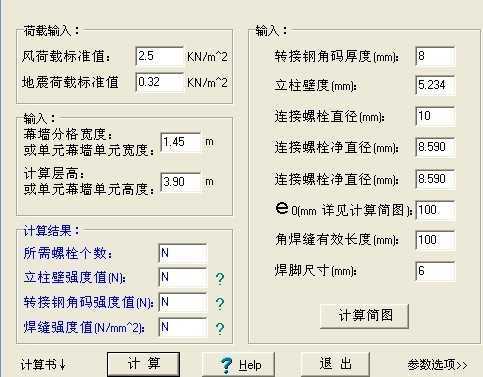Click the KN/m^2 unit after 风荷载
Screen dimensions: 483x377
pos(207,57)
